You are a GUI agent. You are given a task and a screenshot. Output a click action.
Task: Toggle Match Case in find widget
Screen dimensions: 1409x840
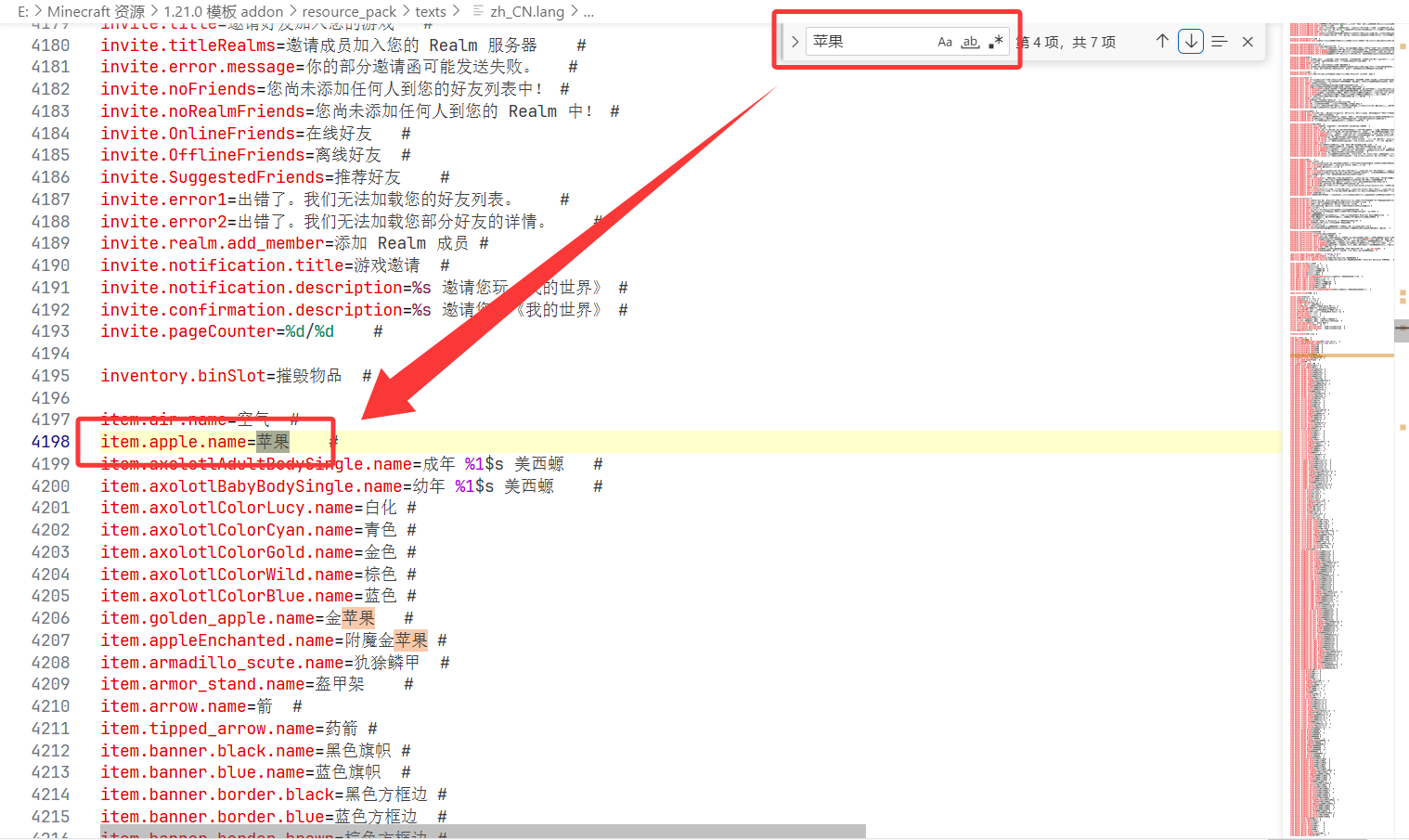click(944, 42)
